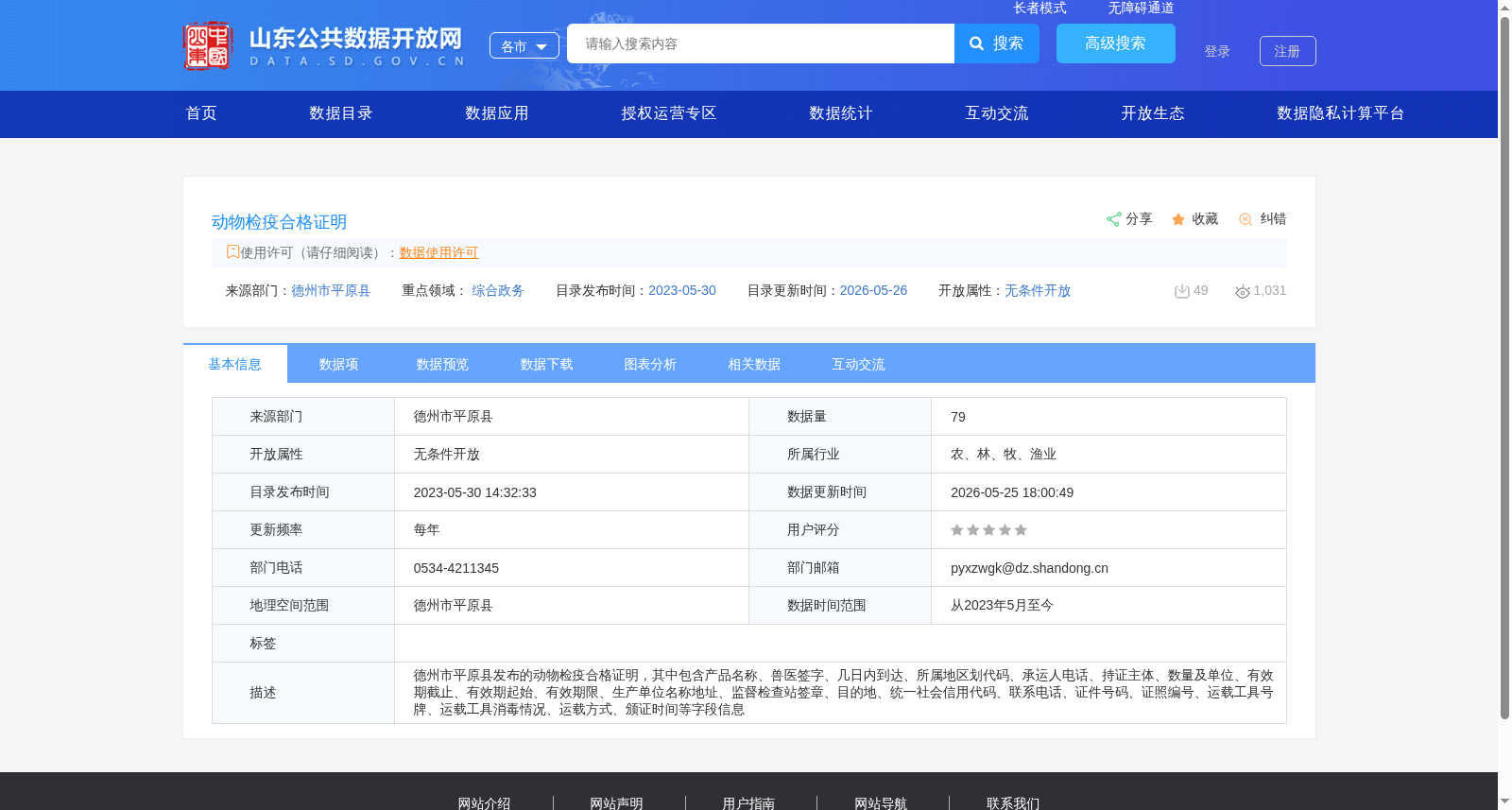
Task: Switch to the 数据项 tab
Action: [x=339, y=364]
